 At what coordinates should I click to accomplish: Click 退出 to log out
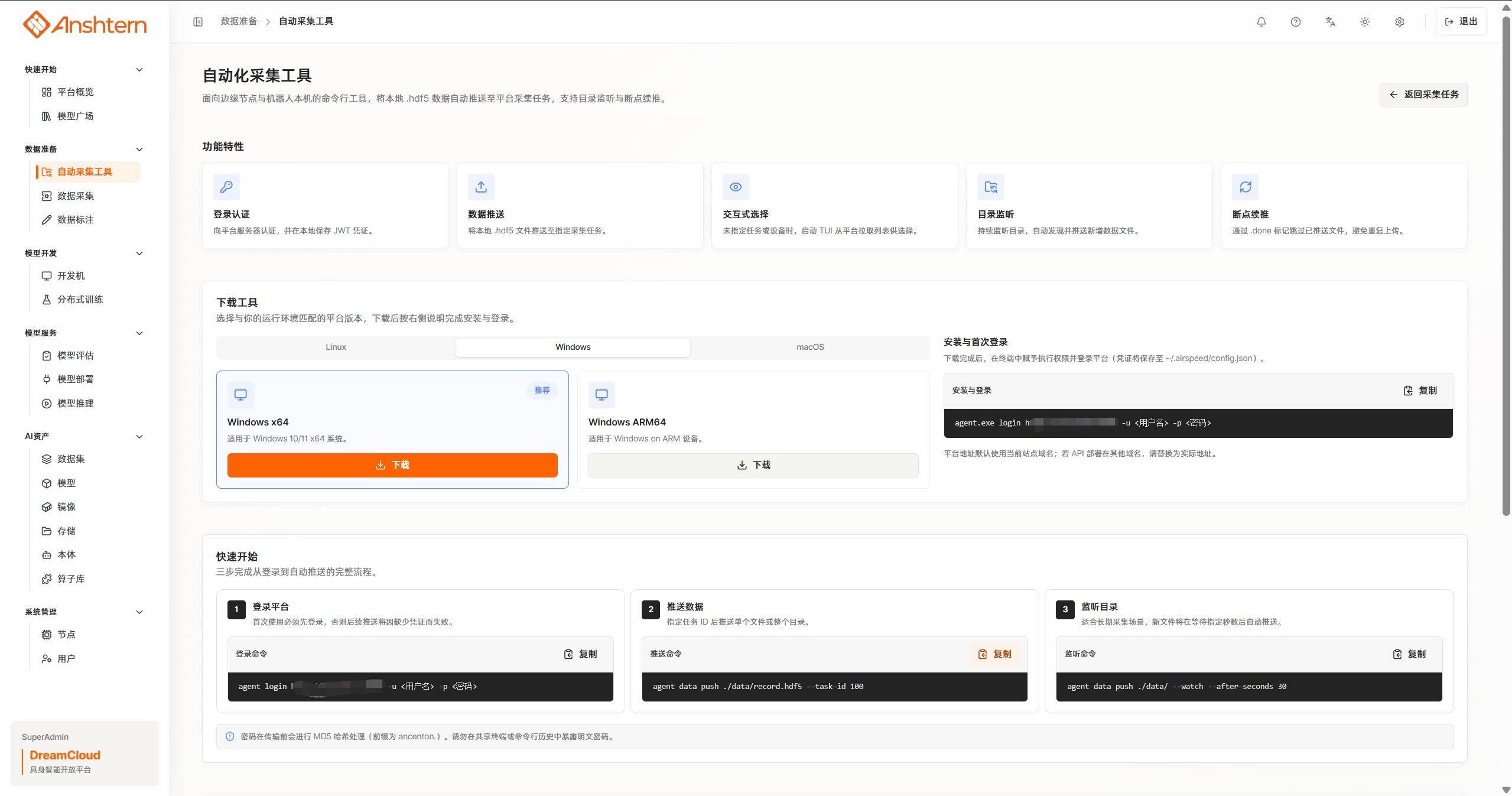1461,22
